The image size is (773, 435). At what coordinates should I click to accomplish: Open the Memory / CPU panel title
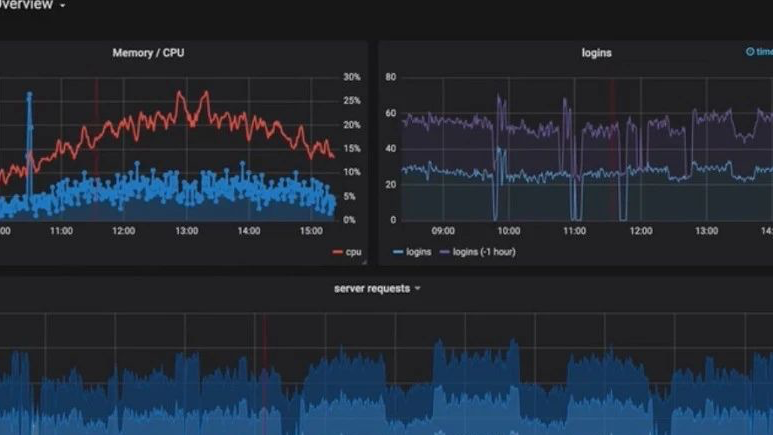[148, 53]
